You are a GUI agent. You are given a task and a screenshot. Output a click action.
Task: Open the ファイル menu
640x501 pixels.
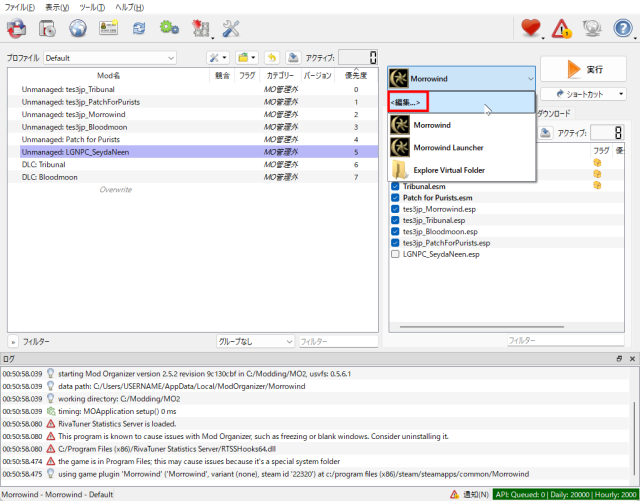pyautogui.click(x=20, y=7)
